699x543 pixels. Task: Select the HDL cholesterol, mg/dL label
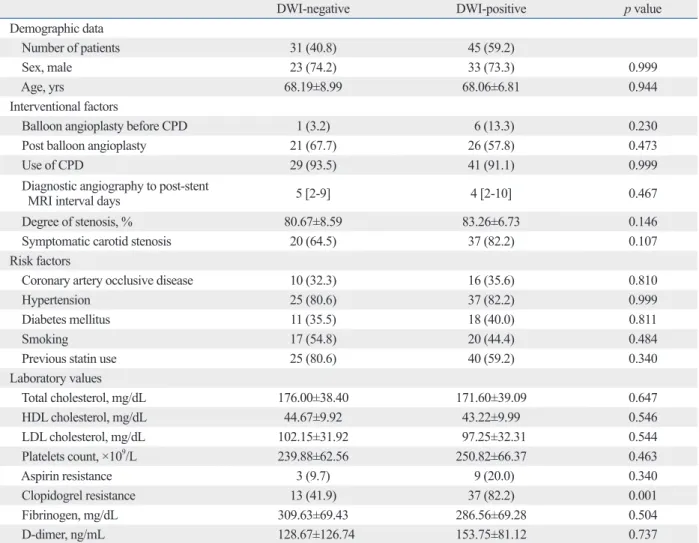84,417
